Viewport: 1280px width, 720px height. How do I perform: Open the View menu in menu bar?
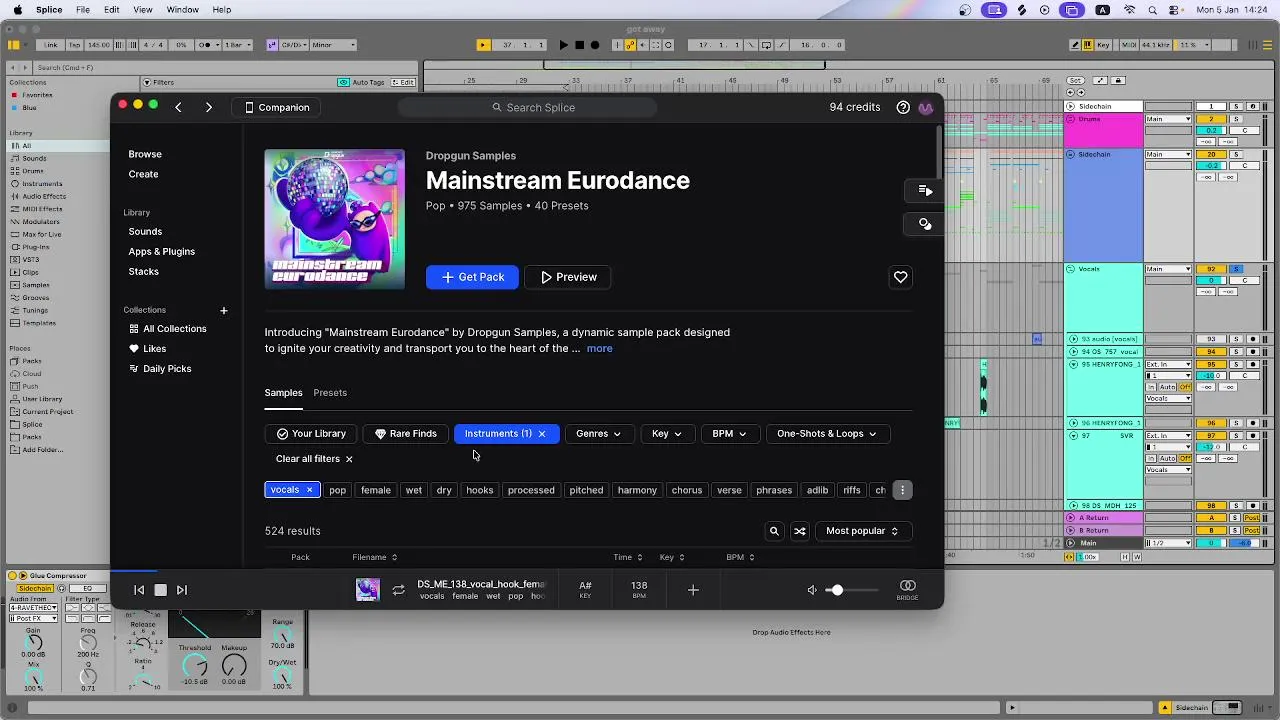pos(143,10)
